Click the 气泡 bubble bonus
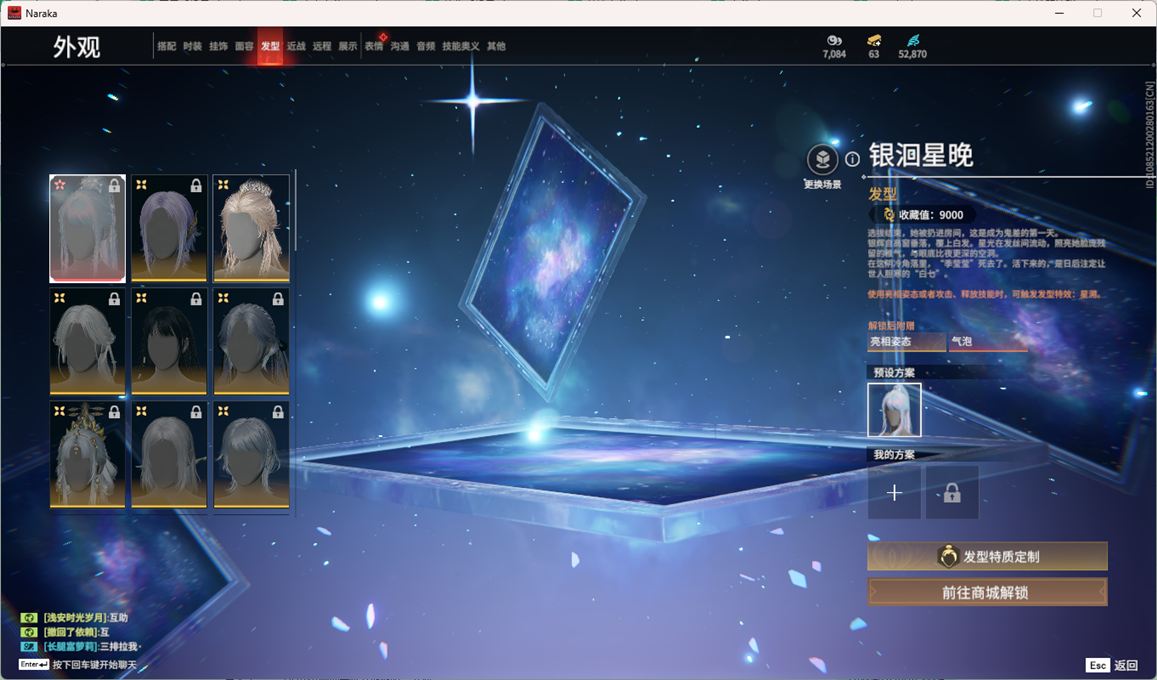 [x=987, y=341]
